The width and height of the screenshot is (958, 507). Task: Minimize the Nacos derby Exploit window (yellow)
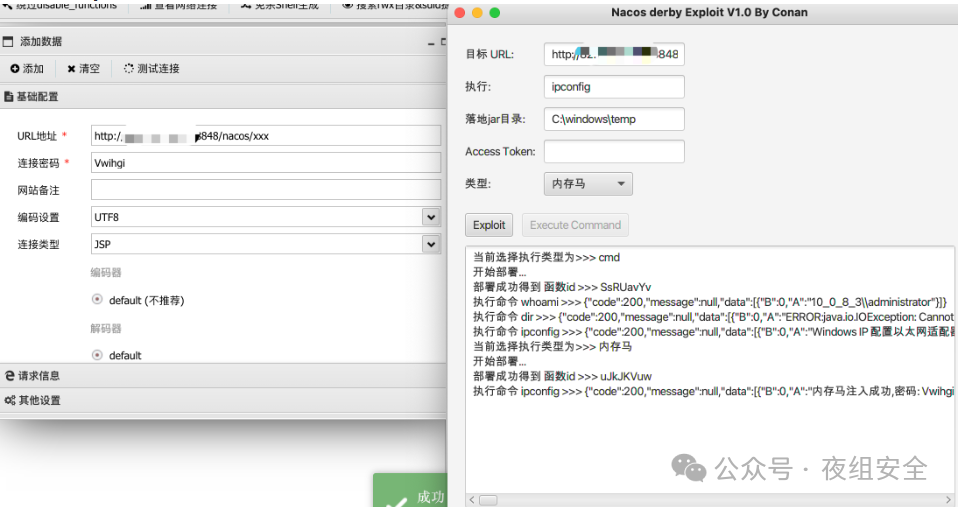coord(477,13)
